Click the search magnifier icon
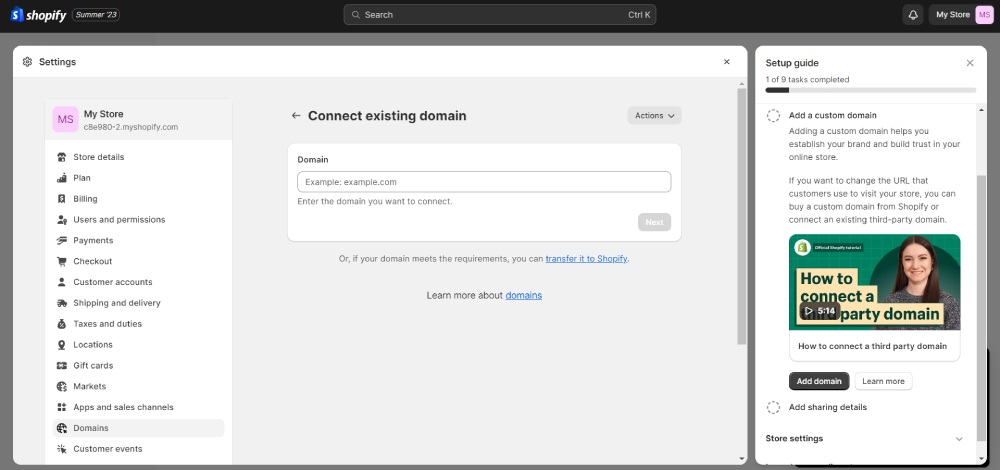This screenshot has height=470, width=1000. (x=356, y=15)
